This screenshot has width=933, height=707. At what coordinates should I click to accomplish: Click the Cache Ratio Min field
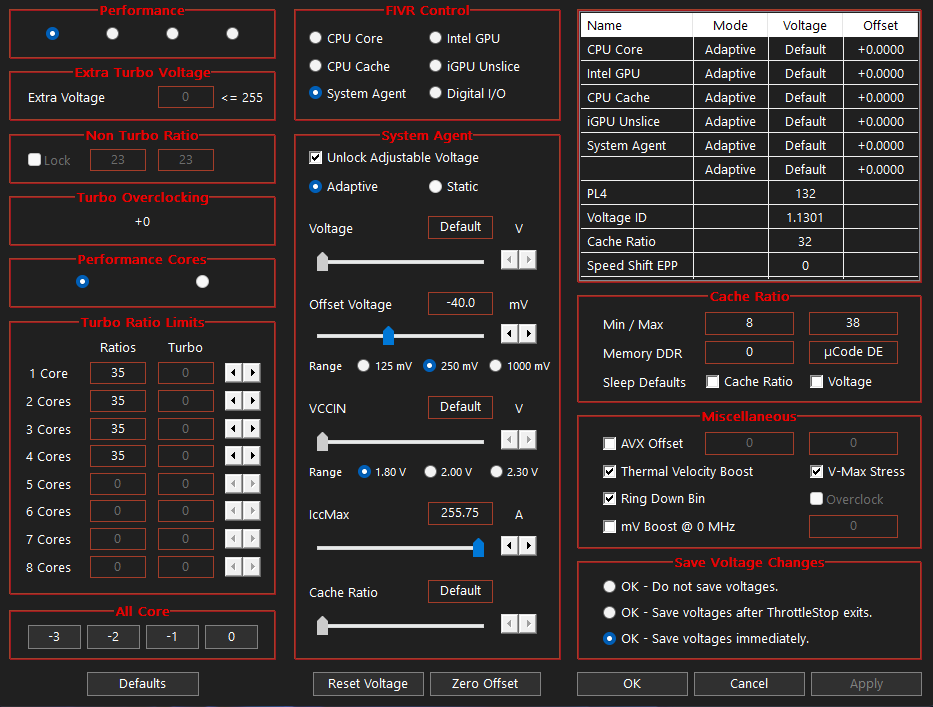pyautogui.click(x=749, y=323)
